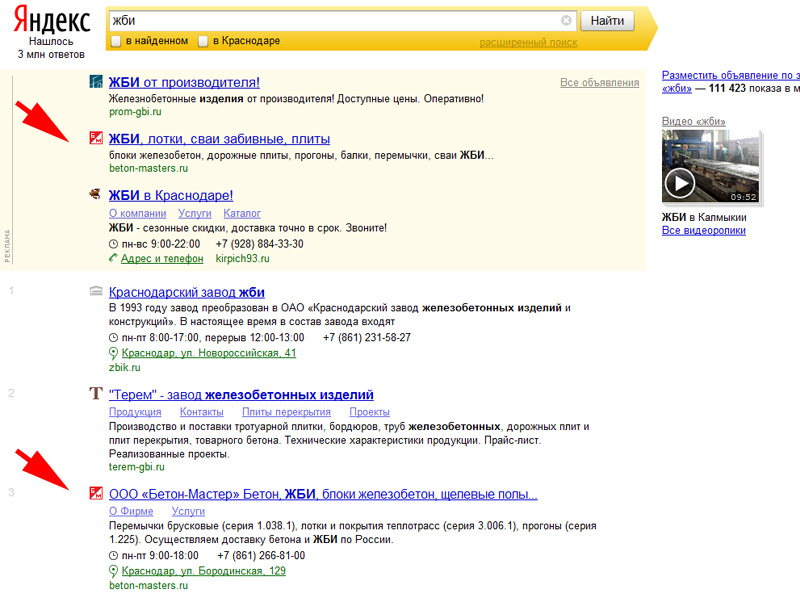Open Контакты sitelink
This screenshot has height=600, width=800.
pos(202,412)
